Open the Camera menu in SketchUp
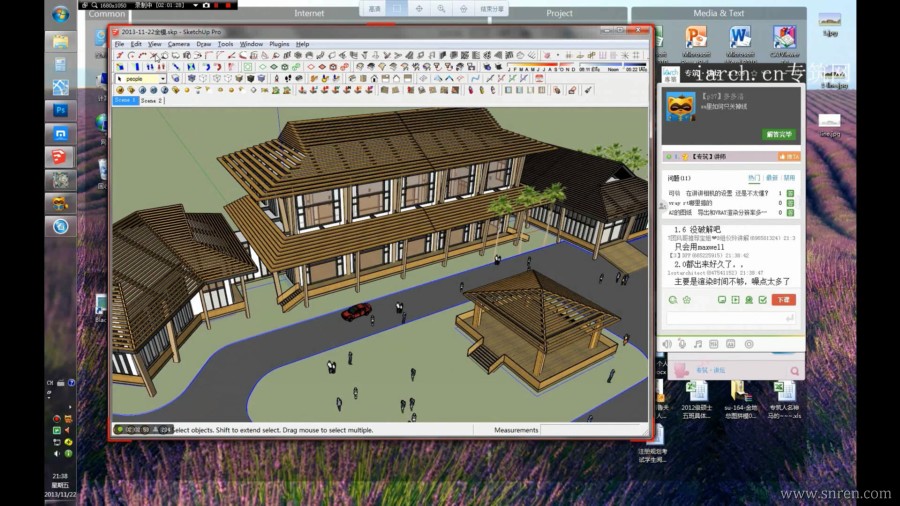Image resolution: width=900 pixels, height=506 pixels. pyautogui.click(x=178, y=44)
